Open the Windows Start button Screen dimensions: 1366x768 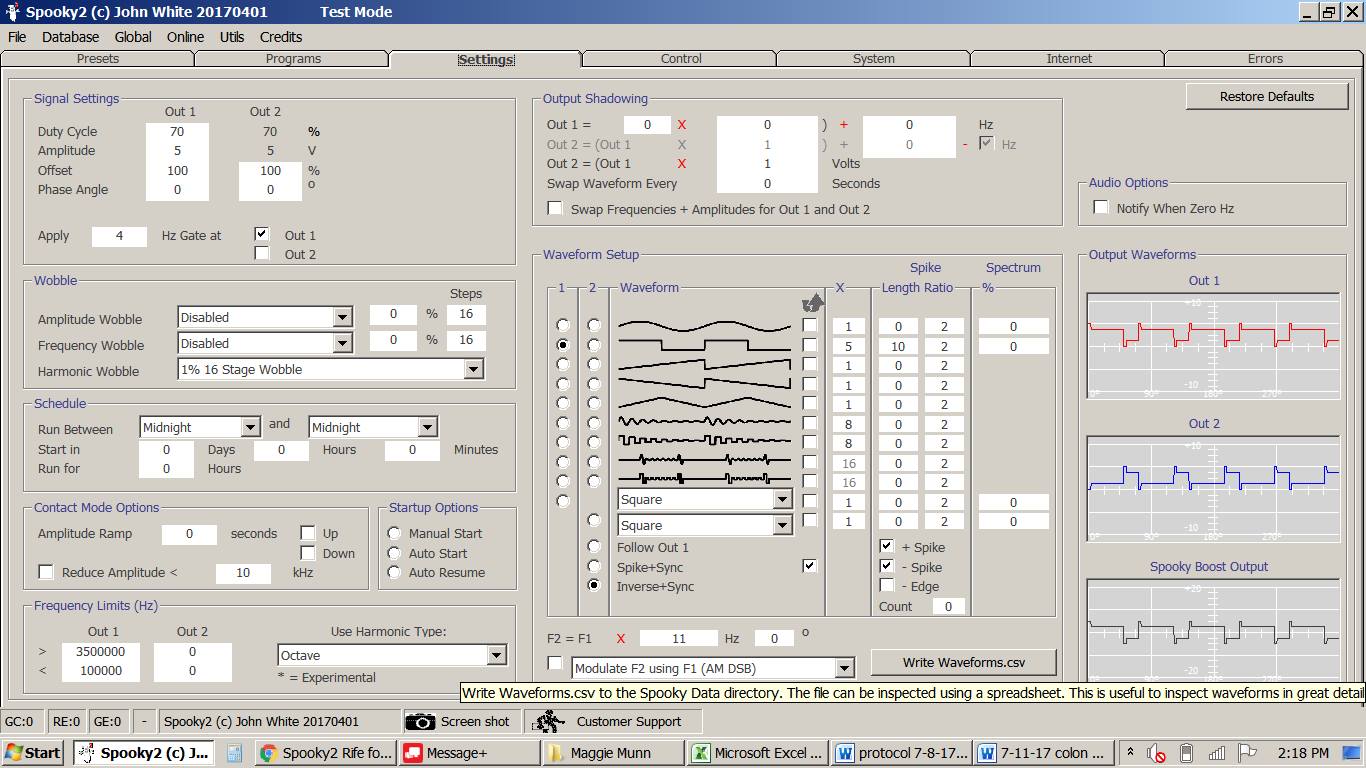click(33, 753)
